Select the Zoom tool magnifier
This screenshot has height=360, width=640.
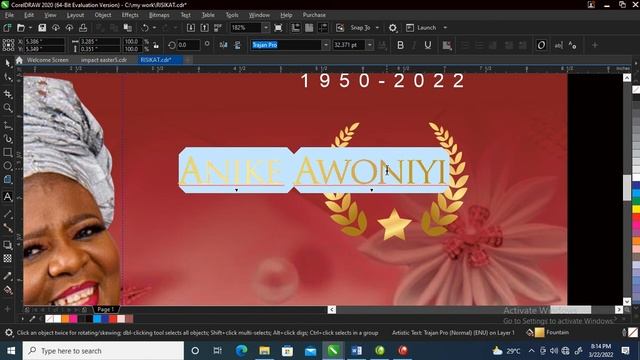[8, 108]
